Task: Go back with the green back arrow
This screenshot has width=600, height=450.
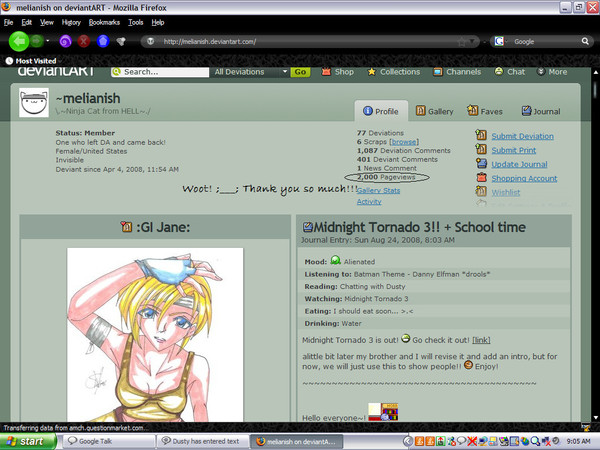Action: 19,41
